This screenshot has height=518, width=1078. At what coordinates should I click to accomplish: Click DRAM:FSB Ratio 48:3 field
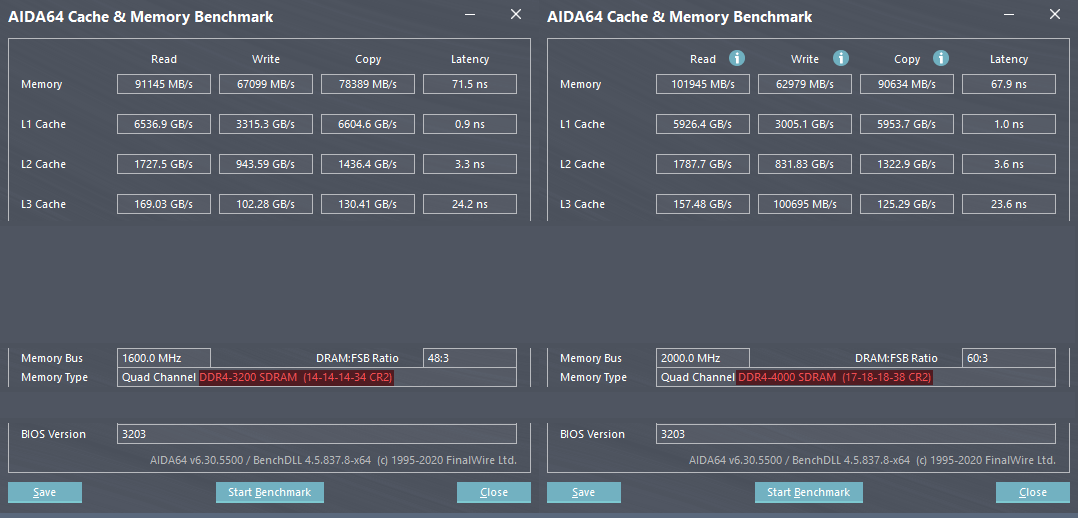click(x=470, y=358)
